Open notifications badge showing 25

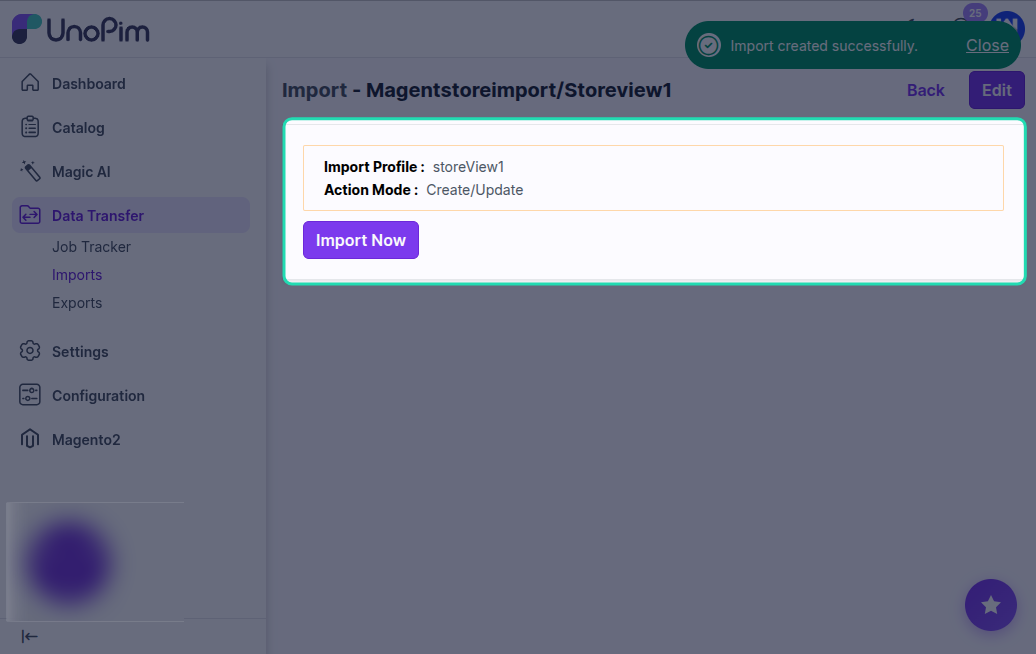point(975,13)
